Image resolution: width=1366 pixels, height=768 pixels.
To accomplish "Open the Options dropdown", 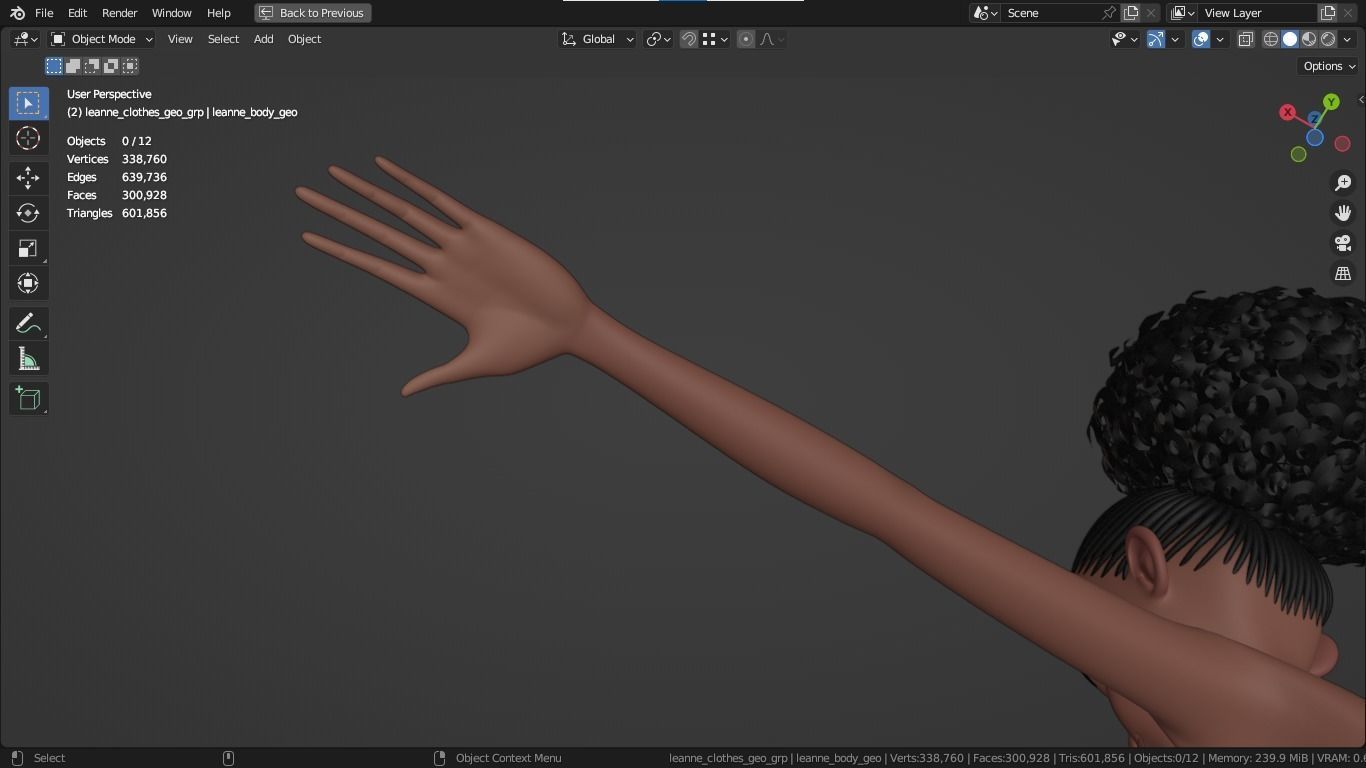I will point(1329,66).
